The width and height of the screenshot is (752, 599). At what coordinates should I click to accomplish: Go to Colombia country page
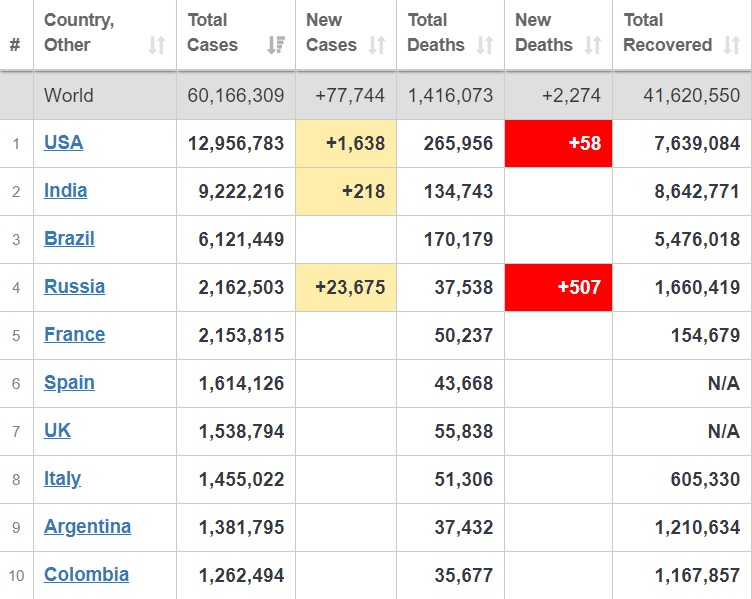[86, 575]
